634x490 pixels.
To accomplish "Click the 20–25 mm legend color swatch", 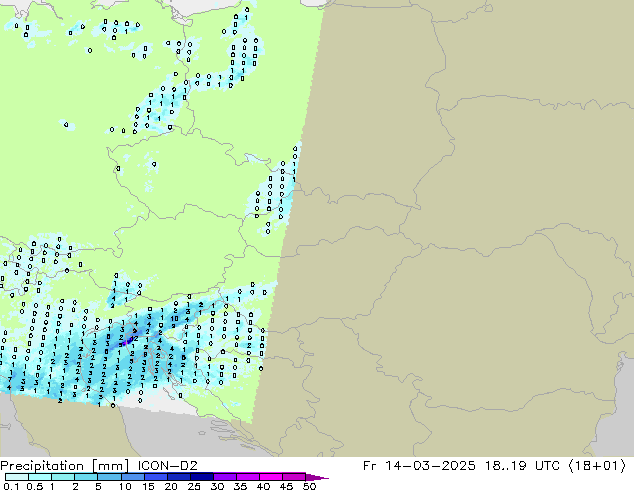I will pyautogui.click(x=178, y=477).
